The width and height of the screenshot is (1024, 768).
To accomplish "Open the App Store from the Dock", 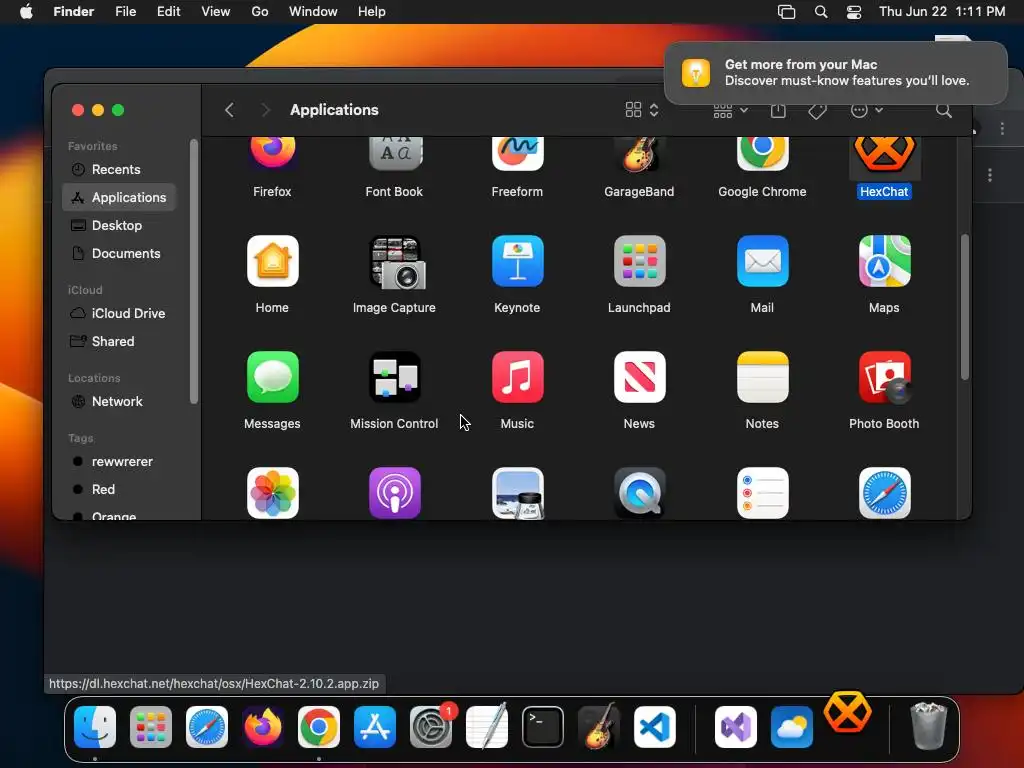I will click(375, 727).
